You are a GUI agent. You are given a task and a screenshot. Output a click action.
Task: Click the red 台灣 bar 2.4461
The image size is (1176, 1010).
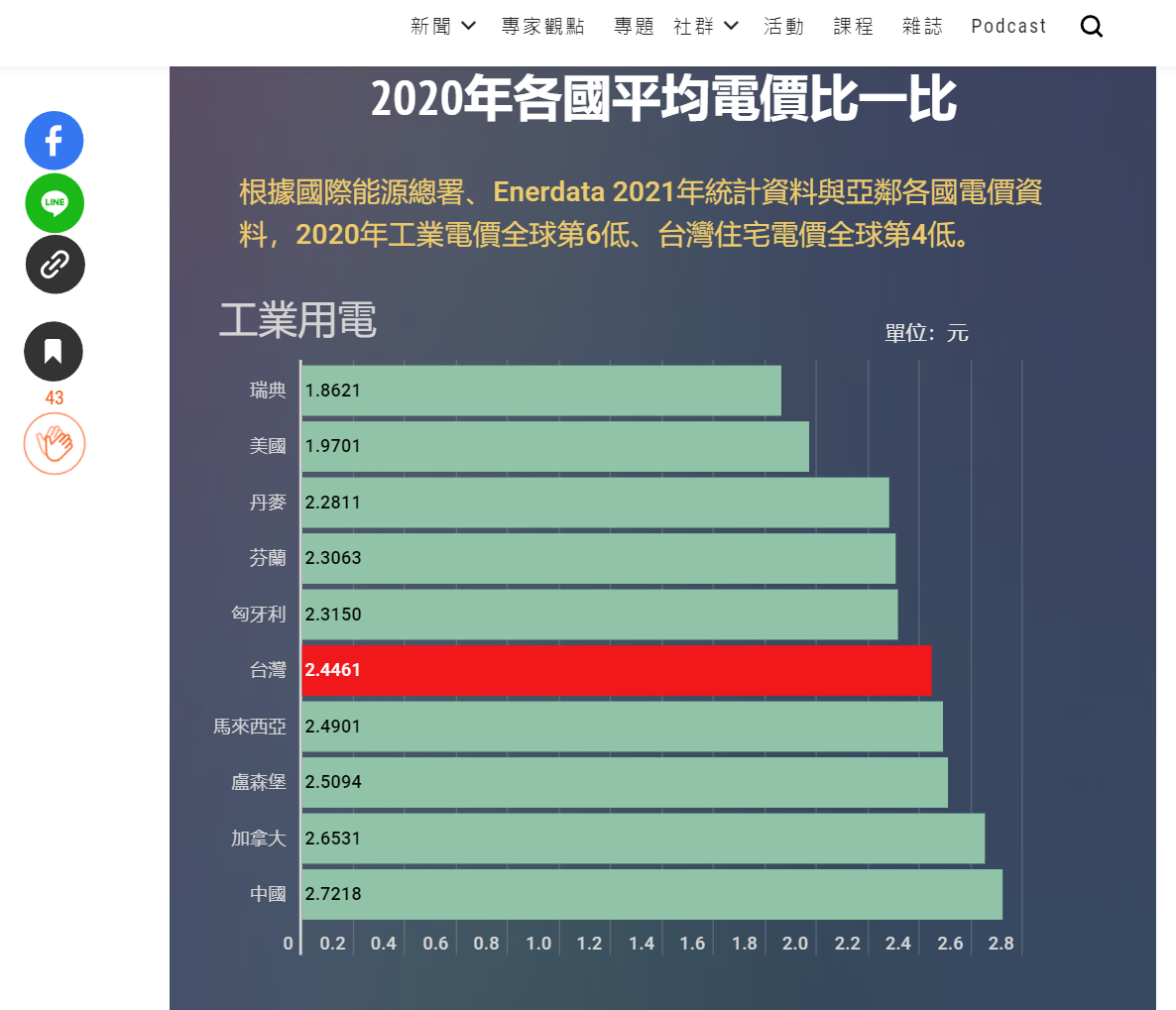(x=617, y=670)
